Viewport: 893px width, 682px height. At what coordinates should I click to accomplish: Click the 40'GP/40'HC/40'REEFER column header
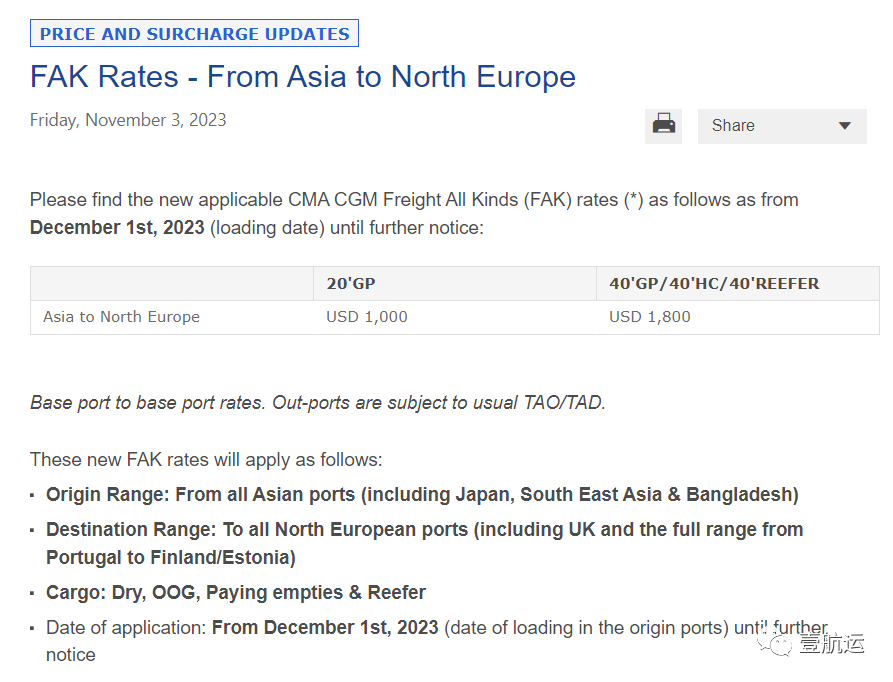coord(738,284)
